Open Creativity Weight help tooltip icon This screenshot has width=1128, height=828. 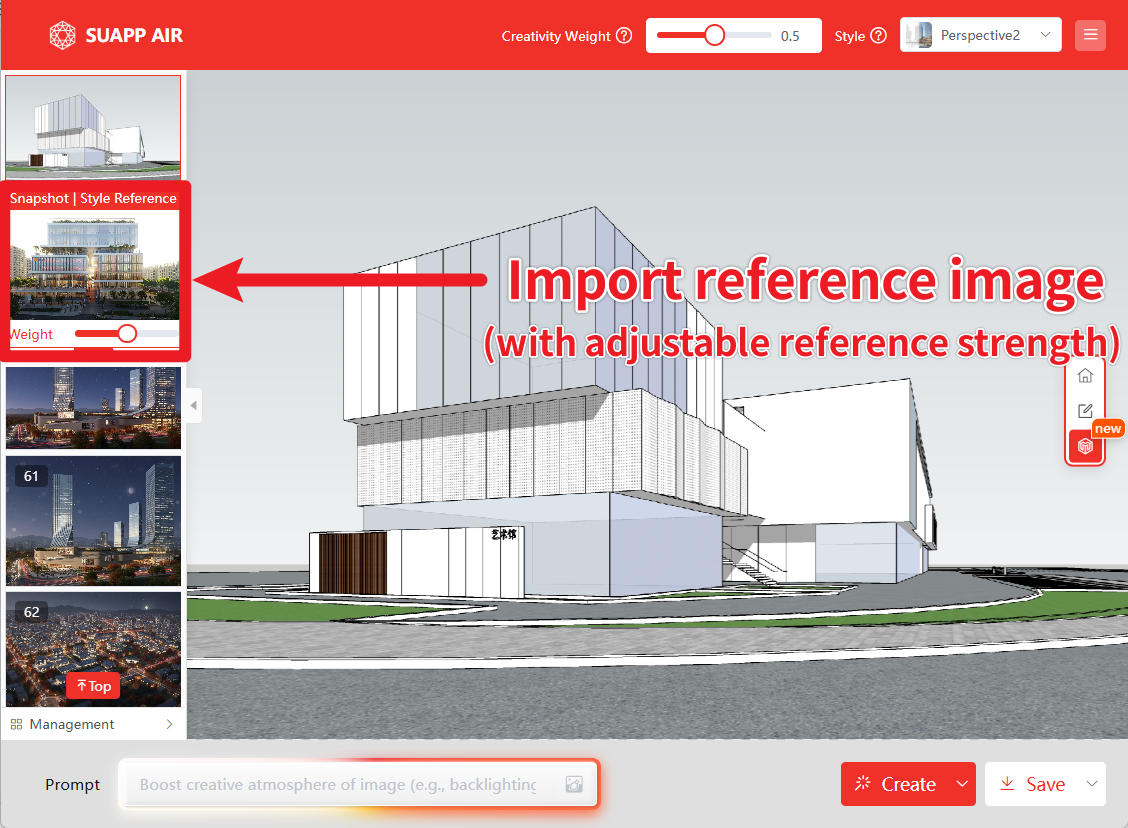[x=624, y=36]
